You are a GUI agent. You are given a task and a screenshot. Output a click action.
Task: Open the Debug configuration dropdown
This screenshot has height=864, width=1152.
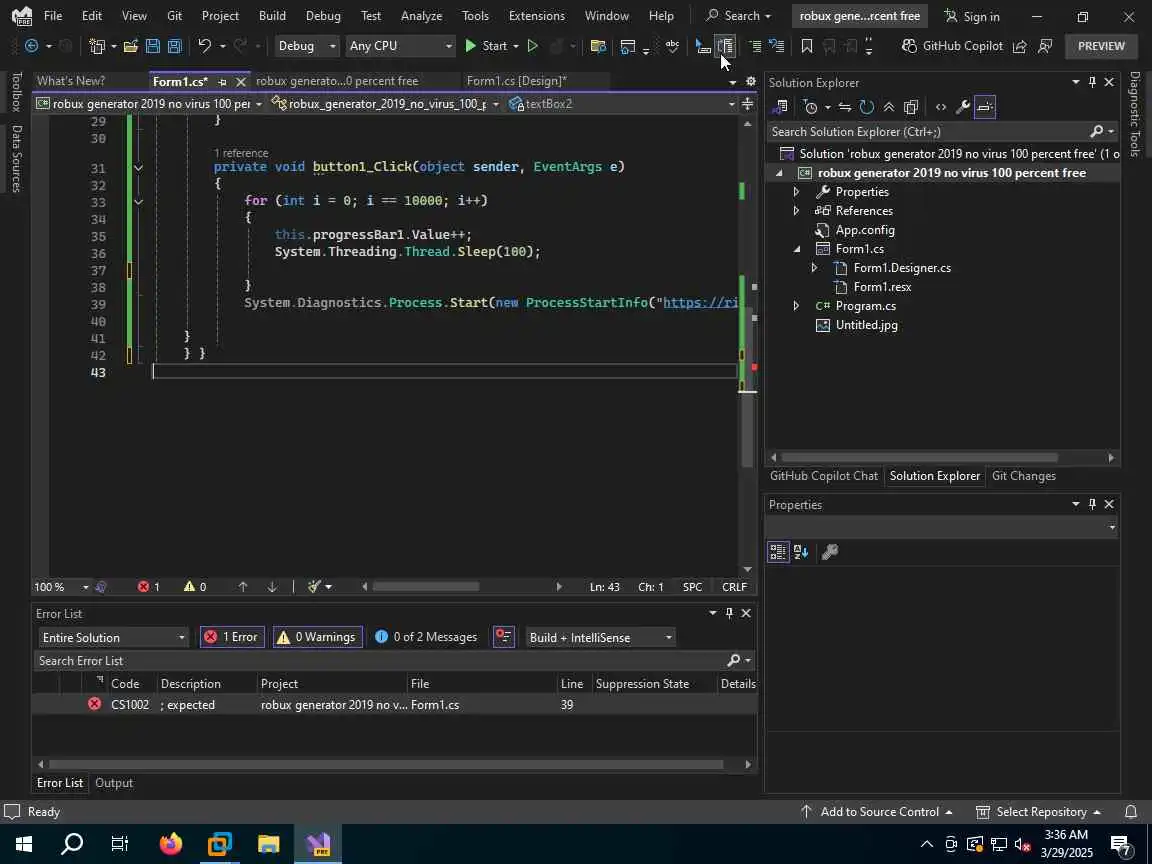(306, 46)
